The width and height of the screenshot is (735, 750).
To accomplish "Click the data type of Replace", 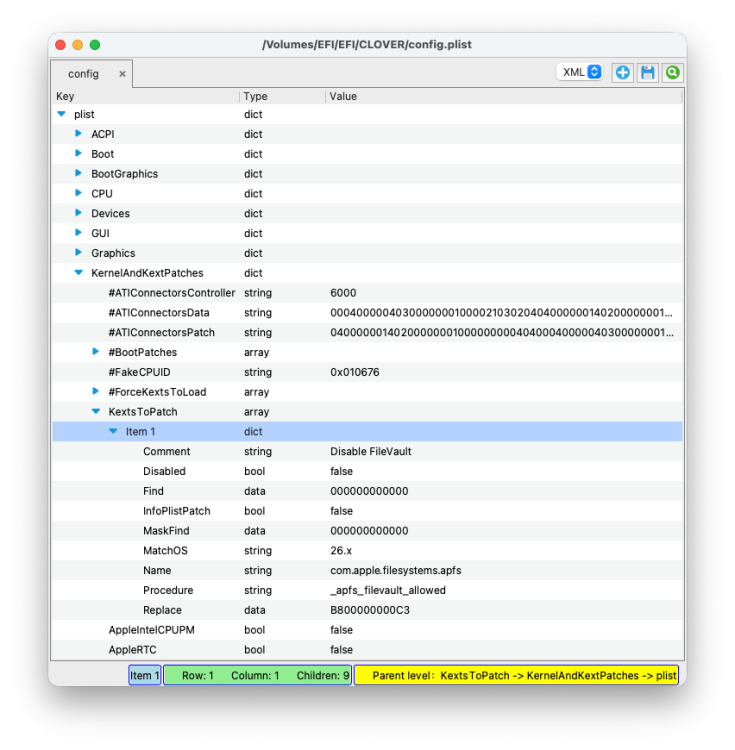I will (254, 610).
